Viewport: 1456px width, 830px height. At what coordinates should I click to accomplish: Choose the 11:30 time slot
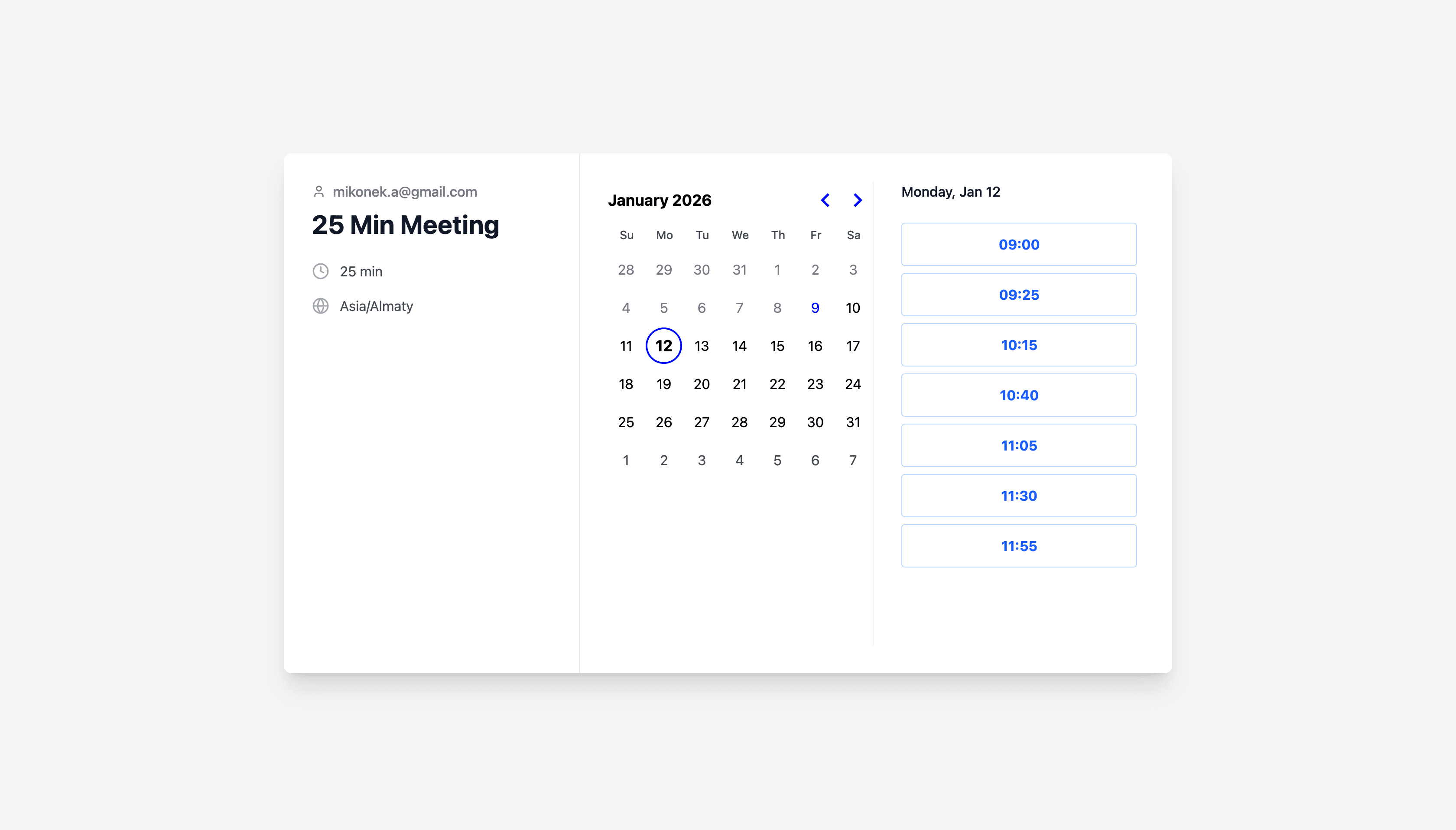(x=1018, y=496)
